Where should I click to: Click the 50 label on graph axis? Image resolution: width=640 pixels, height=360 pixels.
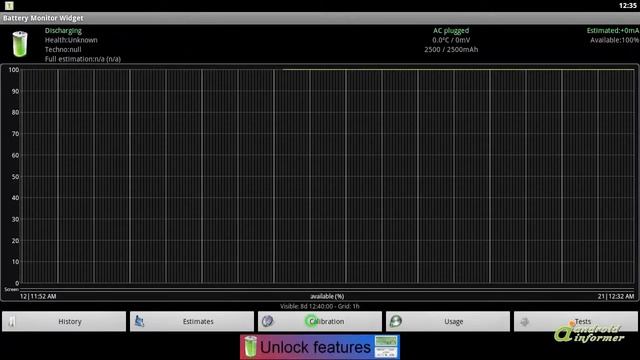(x=15, y=177)
